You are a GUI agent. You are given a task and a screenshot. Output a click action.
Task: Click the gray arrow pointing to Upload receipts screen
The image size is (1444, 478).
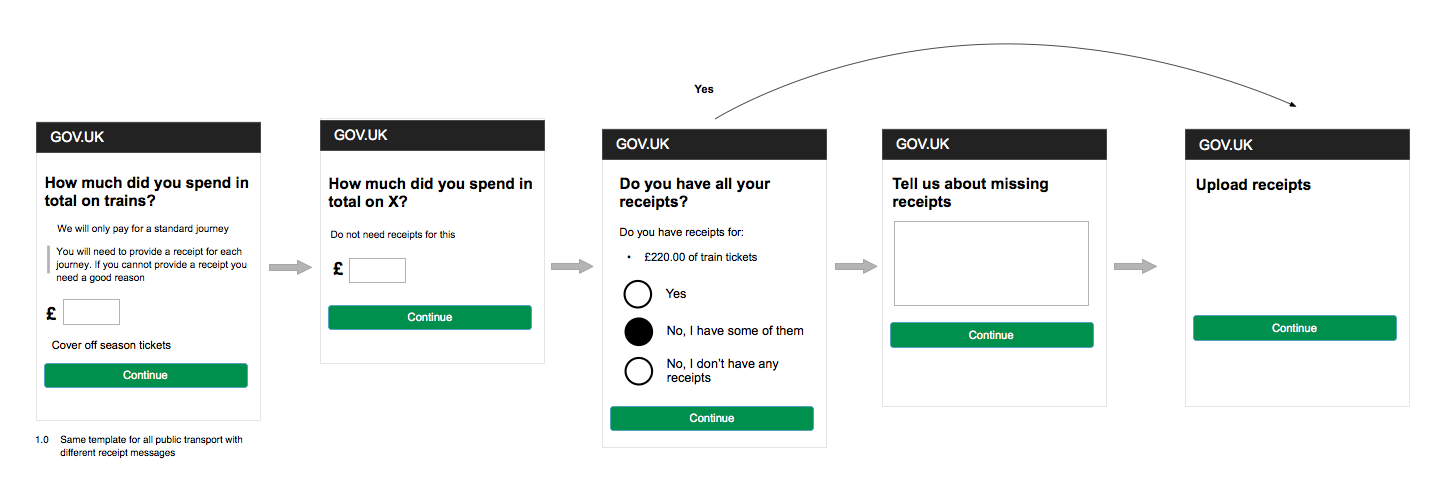[1135, 266]
